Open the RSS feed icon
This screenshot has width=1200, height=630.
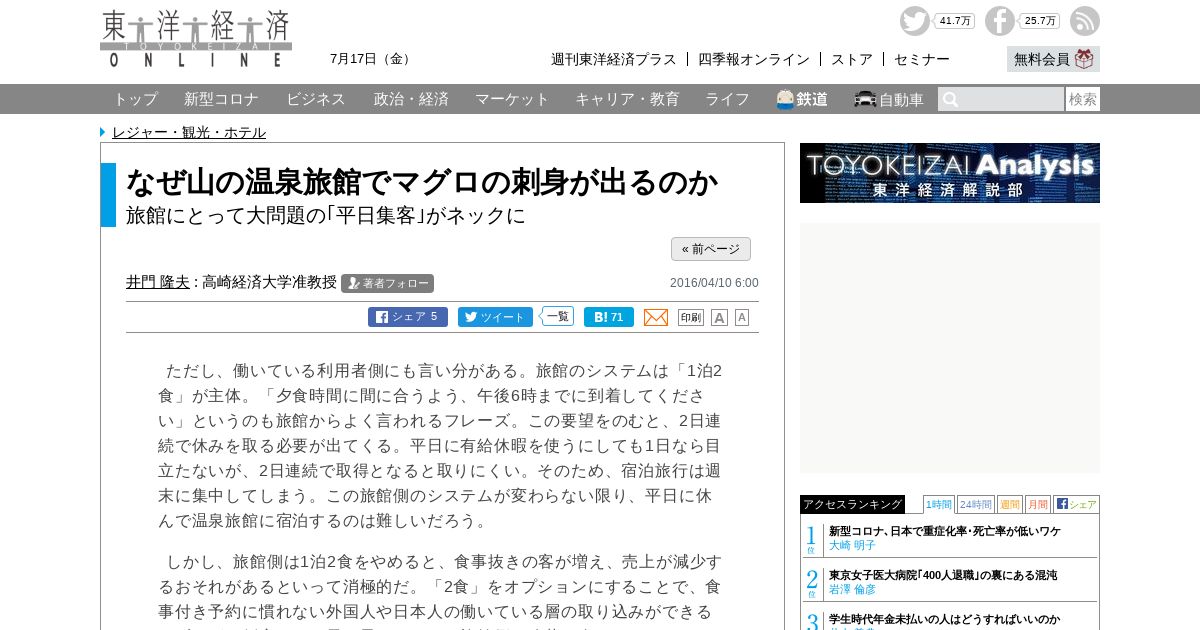coord(1085,21)
